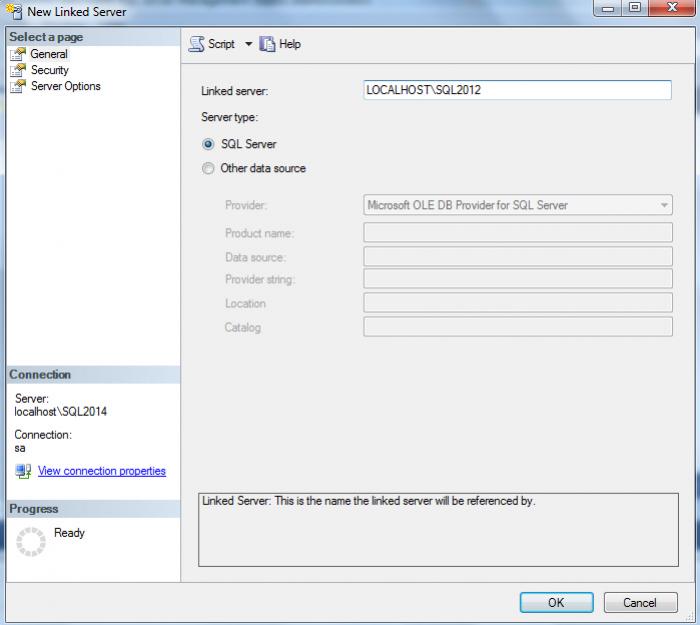Click the Data source field
700x625 pixels.
click(x=518, y=257)
